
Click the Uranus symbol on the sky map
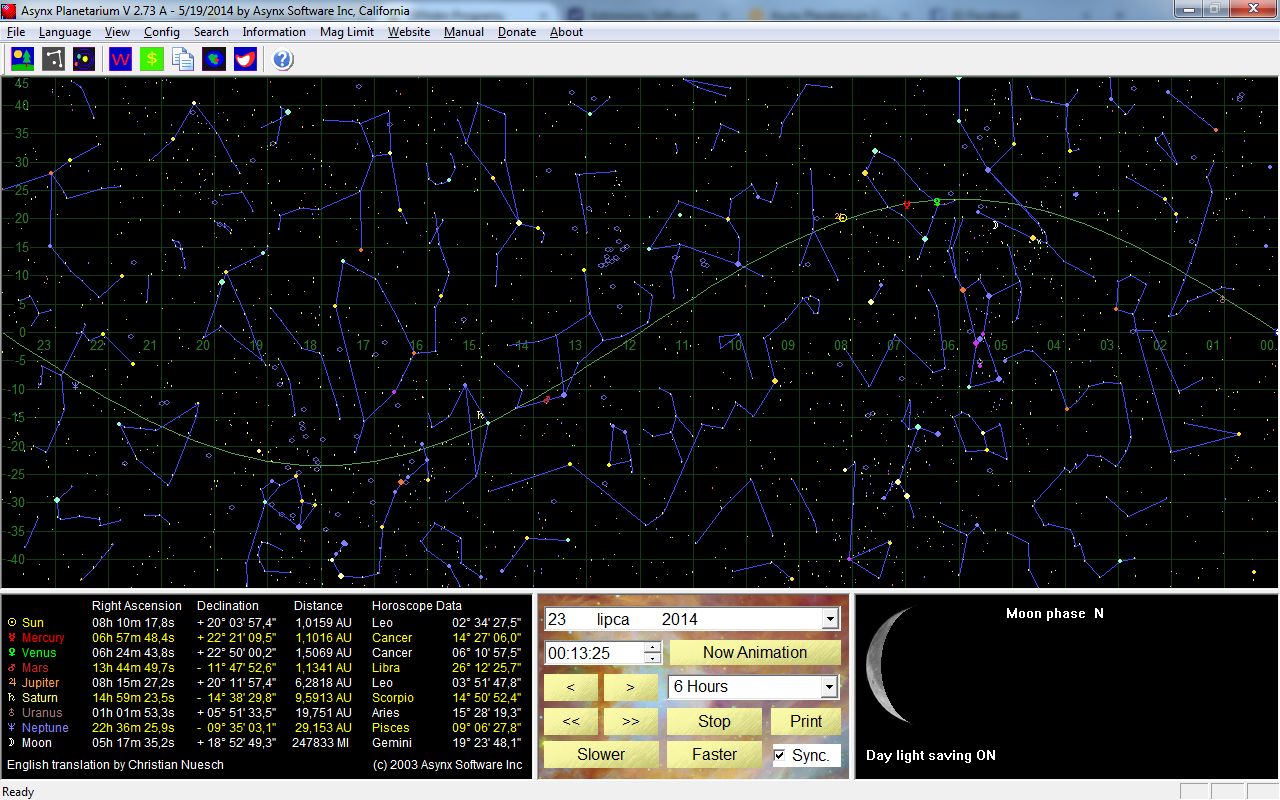click(1221, 298)
